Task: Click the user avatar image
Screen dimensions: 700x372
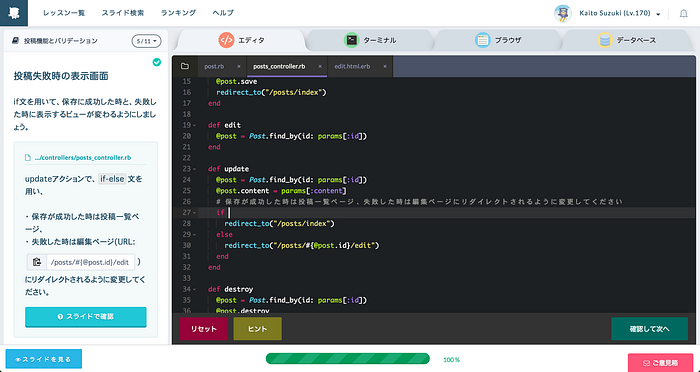Action: click(x=563, y=13)
